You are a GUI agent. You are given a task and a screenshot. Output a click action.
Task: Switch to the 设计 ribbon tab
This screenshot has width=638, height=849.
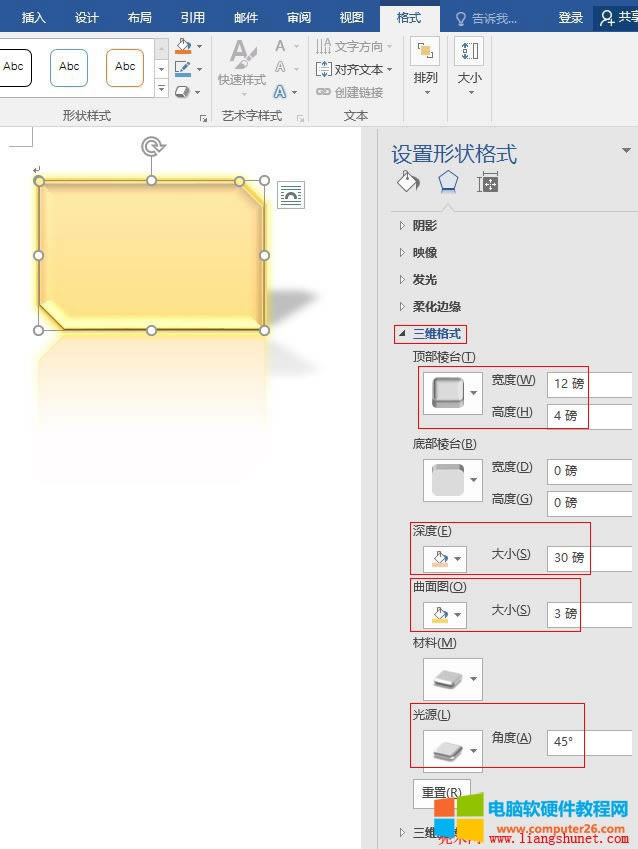pyautogui.click(x=87, y=18)
